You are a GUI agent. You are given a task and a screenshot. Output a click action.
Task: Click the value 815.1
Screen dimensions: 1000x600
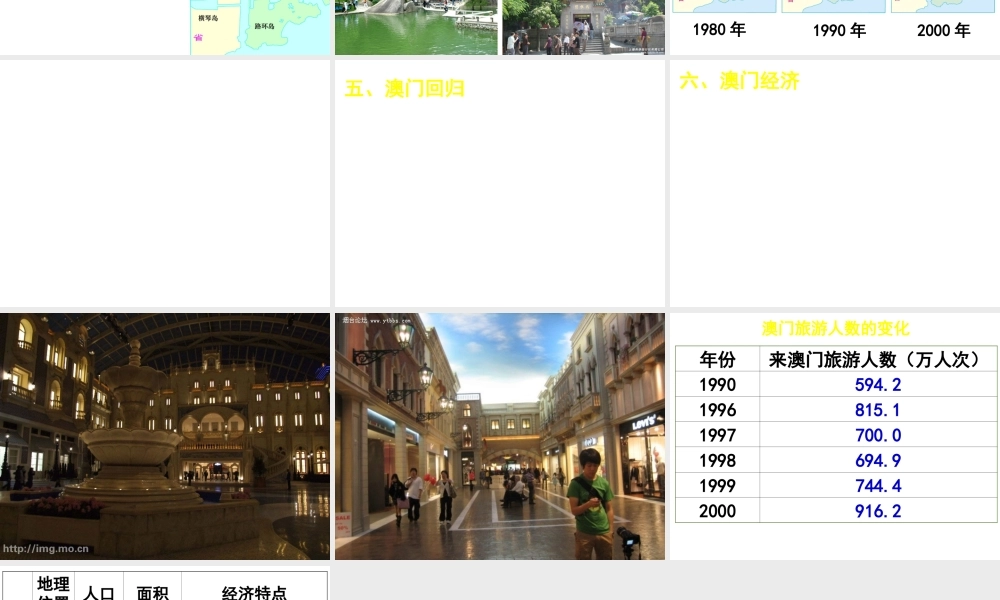(878, 410)
